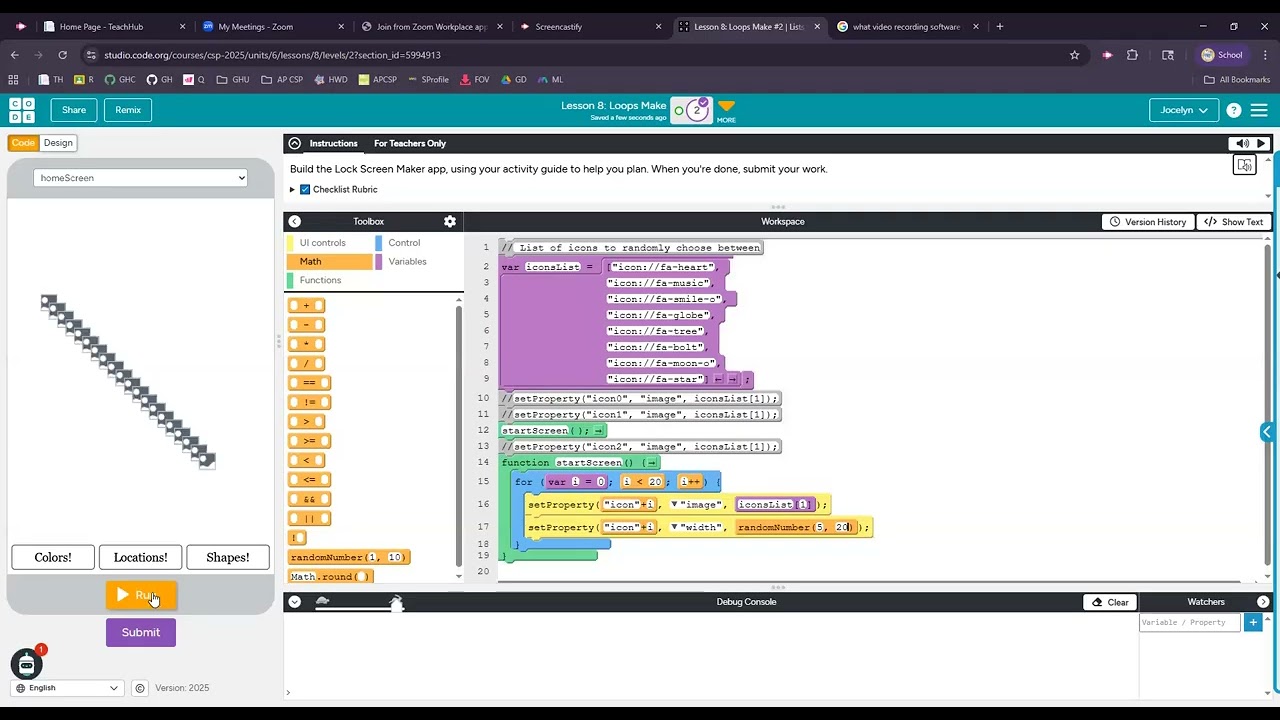
Task: Open the GHC bookmark
Action: click(x=120, y=79)
